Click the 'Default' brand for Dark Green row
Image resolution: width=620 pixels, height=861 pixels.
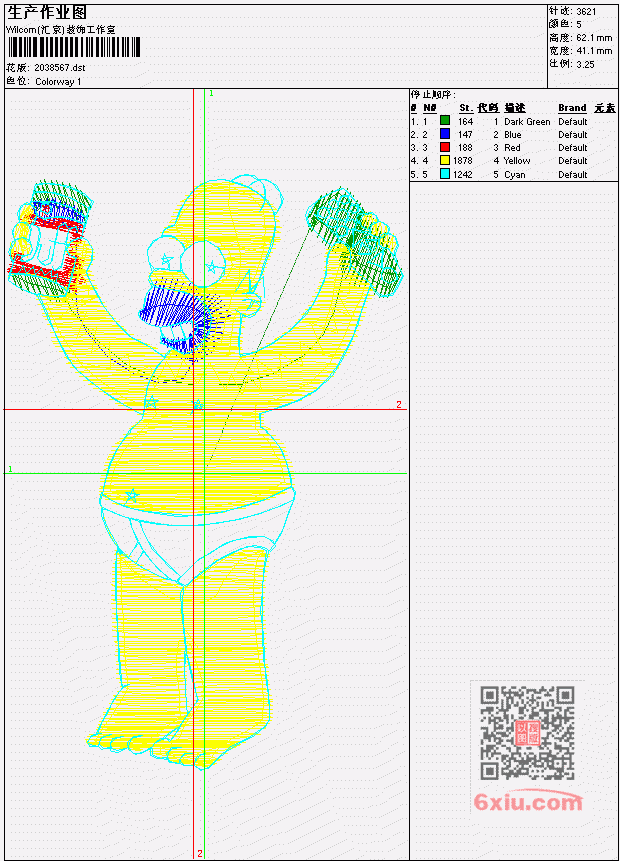[x=573, y=122]
